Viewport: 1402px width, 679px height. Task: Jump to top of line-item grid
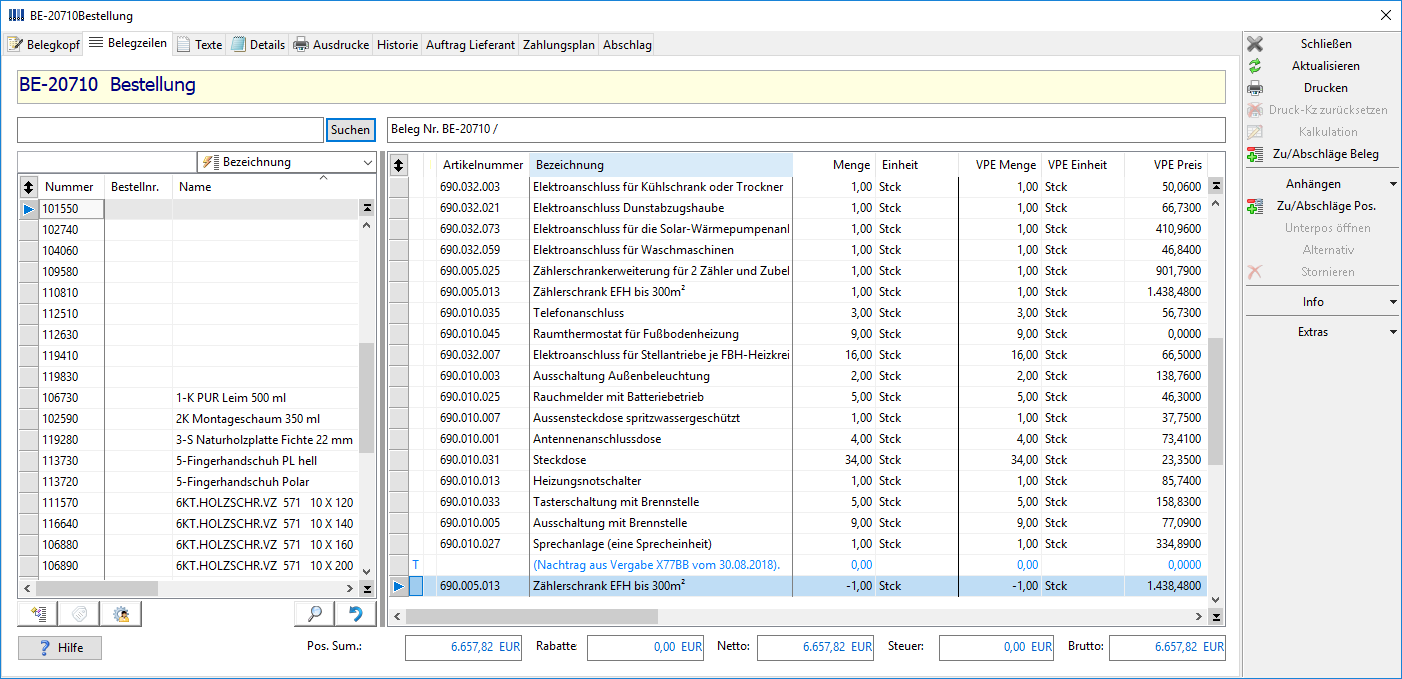pos(1216,186)
